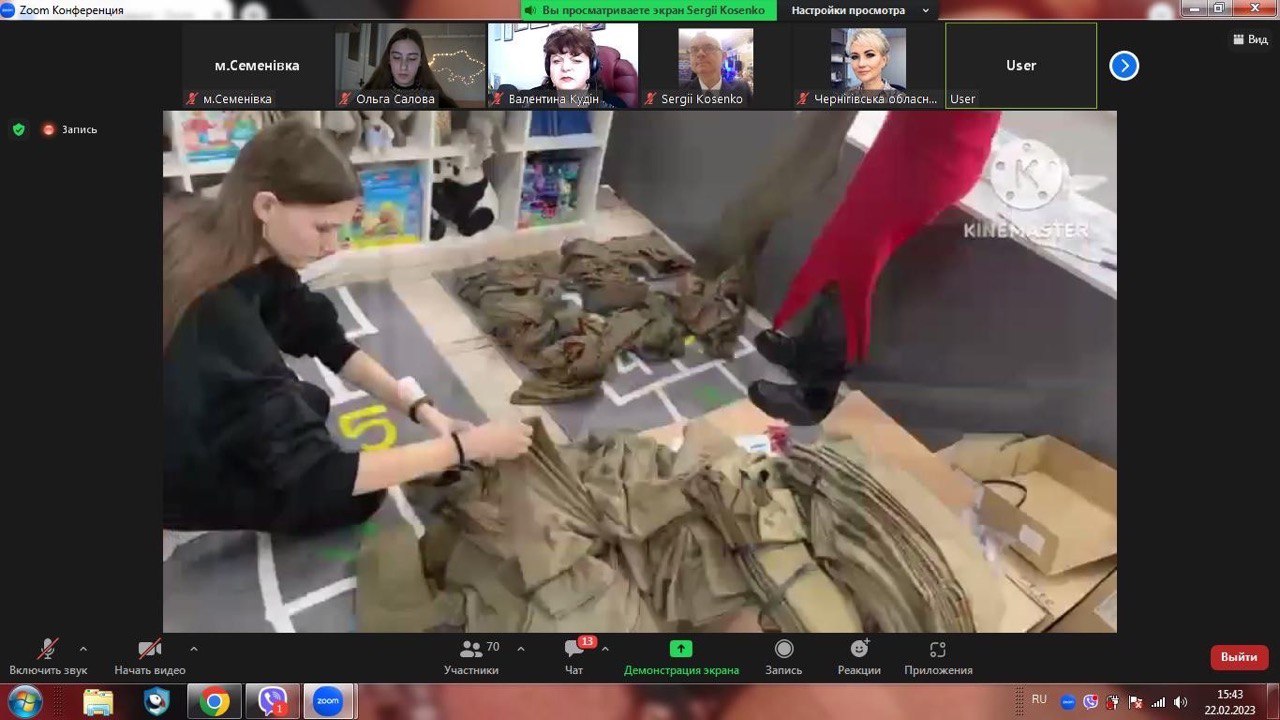The image size is (1280, 720).
Task: Open the Чат chat panel
Action: tap(574, 658)
